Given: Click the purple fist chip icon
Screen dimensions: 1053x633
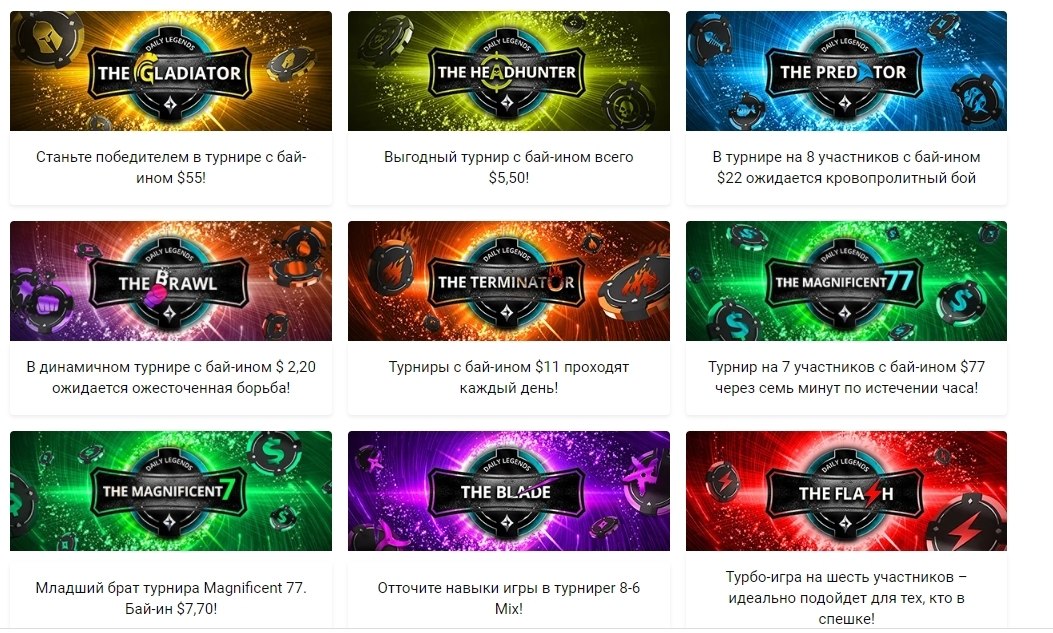Looking at the screenshot, I should (44, 300).
